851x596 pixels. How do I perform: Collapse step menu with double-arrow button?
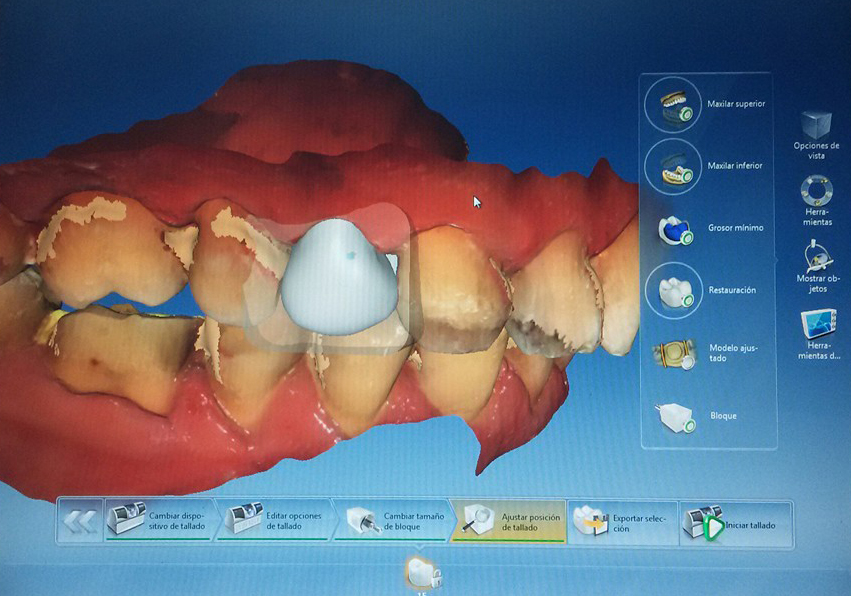pos(79,522)
